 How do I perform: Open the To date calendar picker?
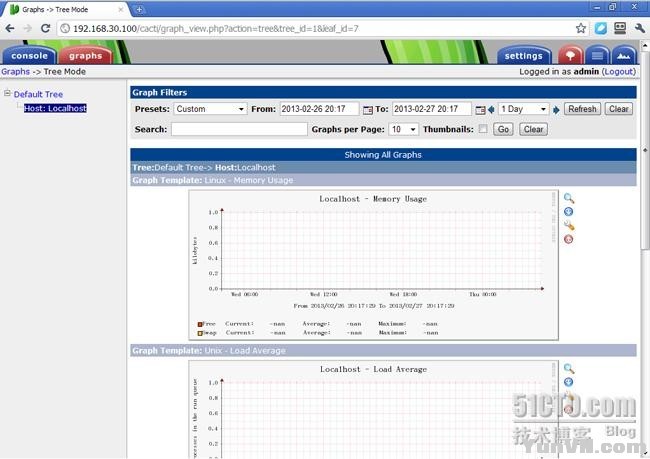480,110
